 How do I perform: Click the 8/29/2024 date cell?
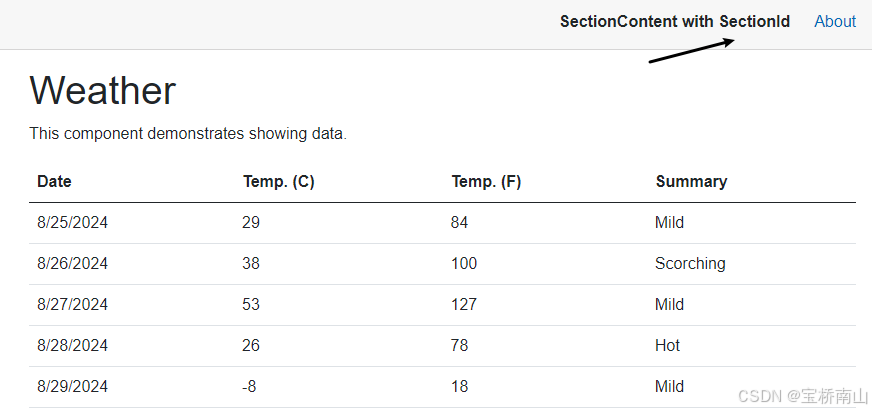tap(72, 386)
